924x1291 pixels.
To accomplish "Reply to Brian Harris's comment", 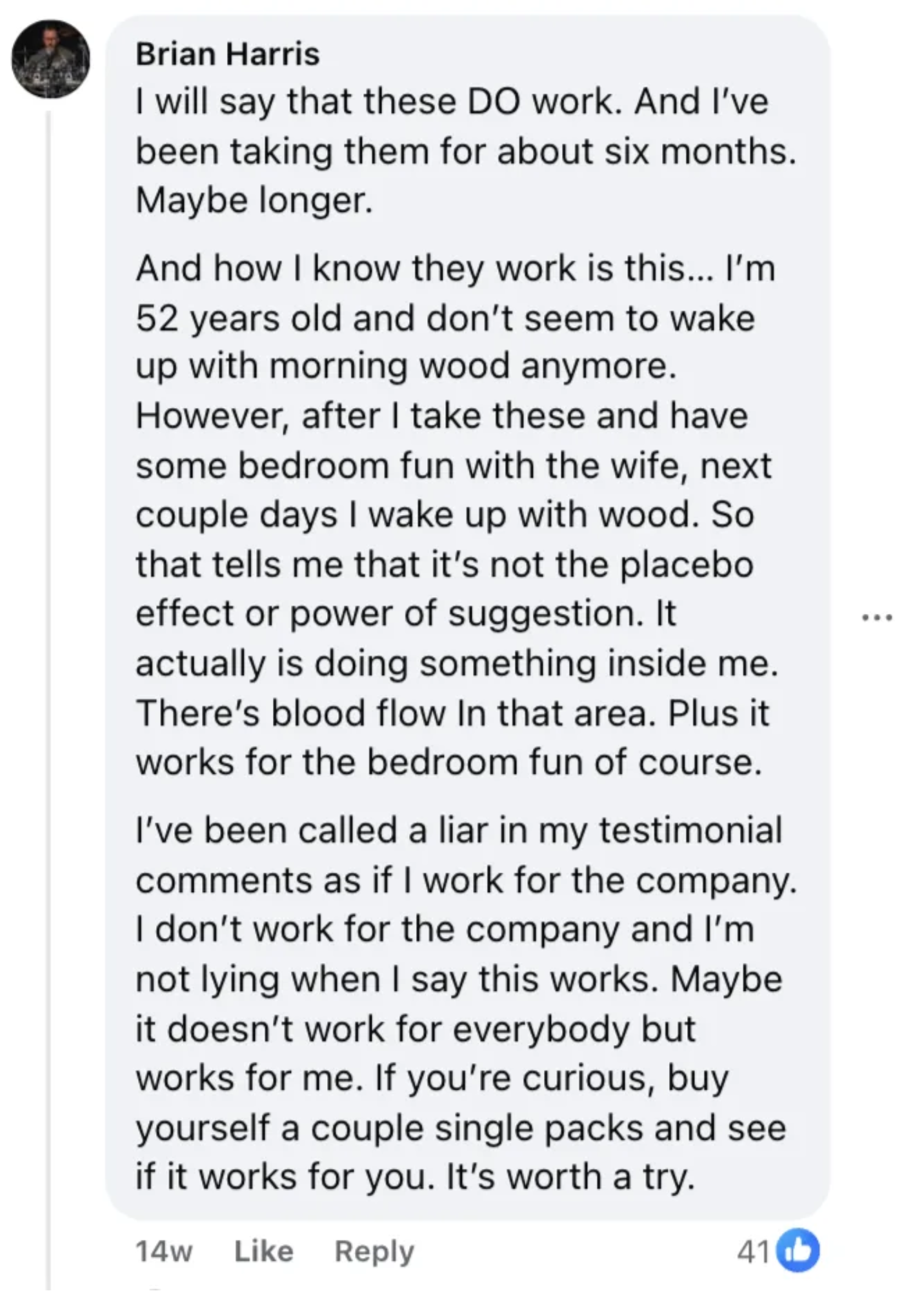I will click(374, 1251).
